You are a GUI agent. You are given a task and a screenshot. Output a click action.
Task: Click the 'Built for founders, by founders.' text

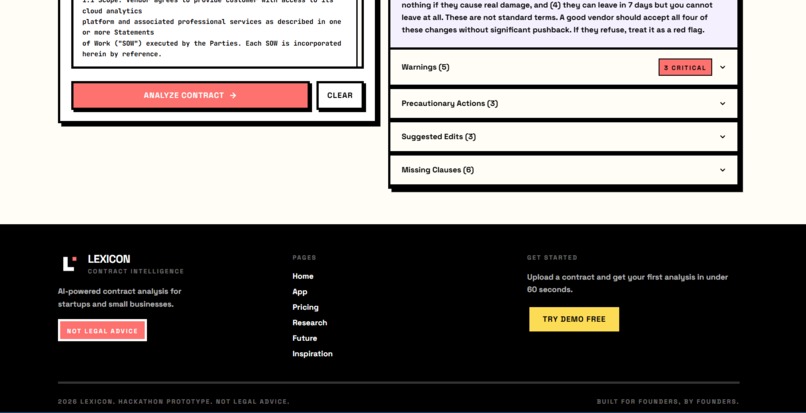(668, 402)
